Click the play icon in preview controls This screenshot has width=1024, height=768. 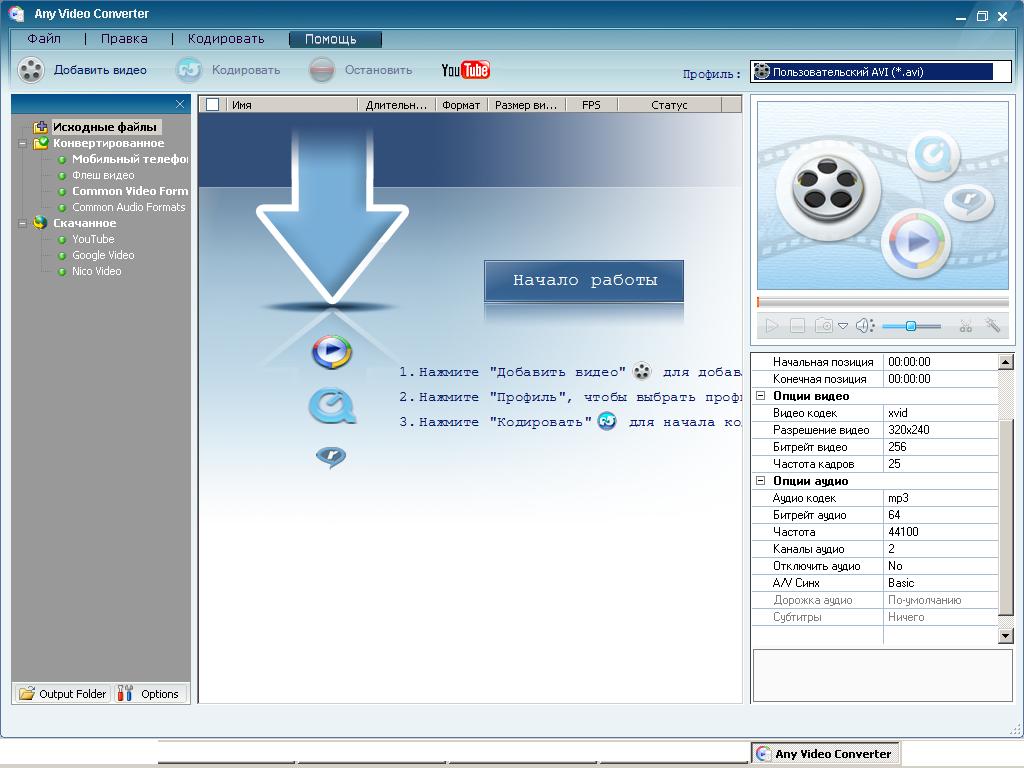point(771,325)
